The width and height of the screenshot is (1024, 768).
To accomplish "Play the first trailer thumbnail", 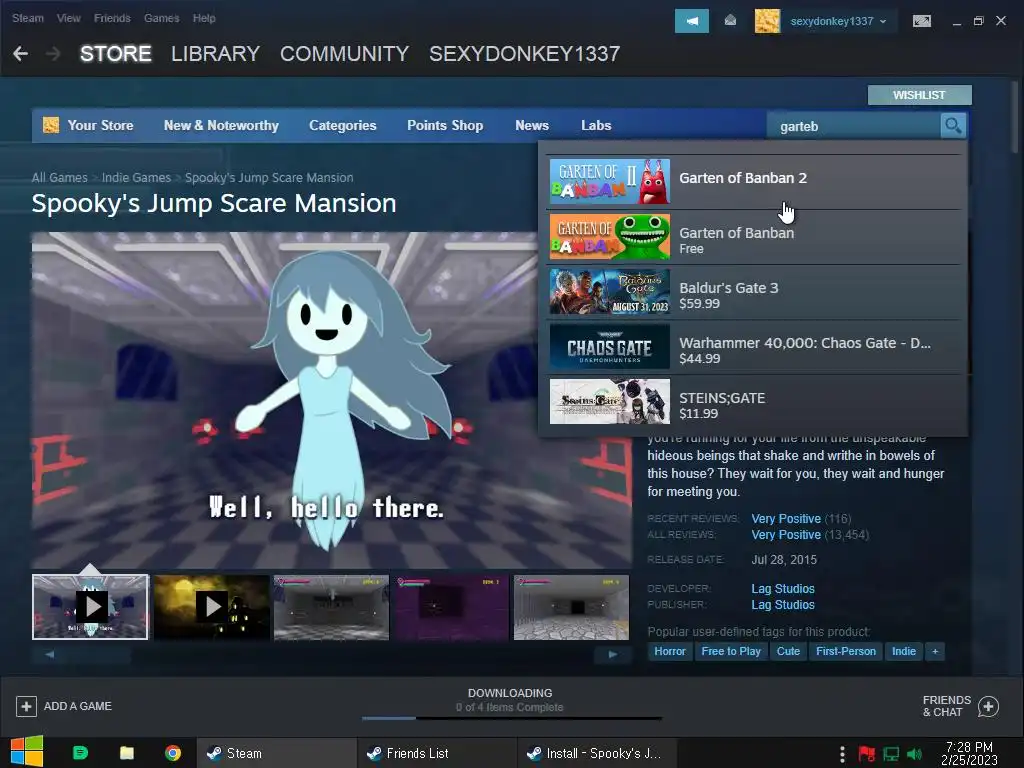I will [90, 607].
